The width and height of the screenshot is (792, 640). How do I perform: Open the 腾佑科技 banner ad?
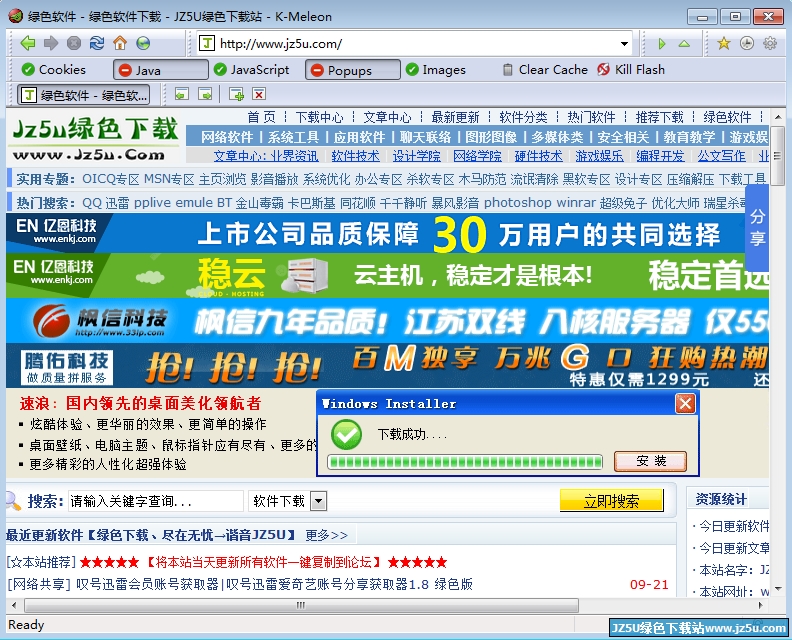(387, 366)
